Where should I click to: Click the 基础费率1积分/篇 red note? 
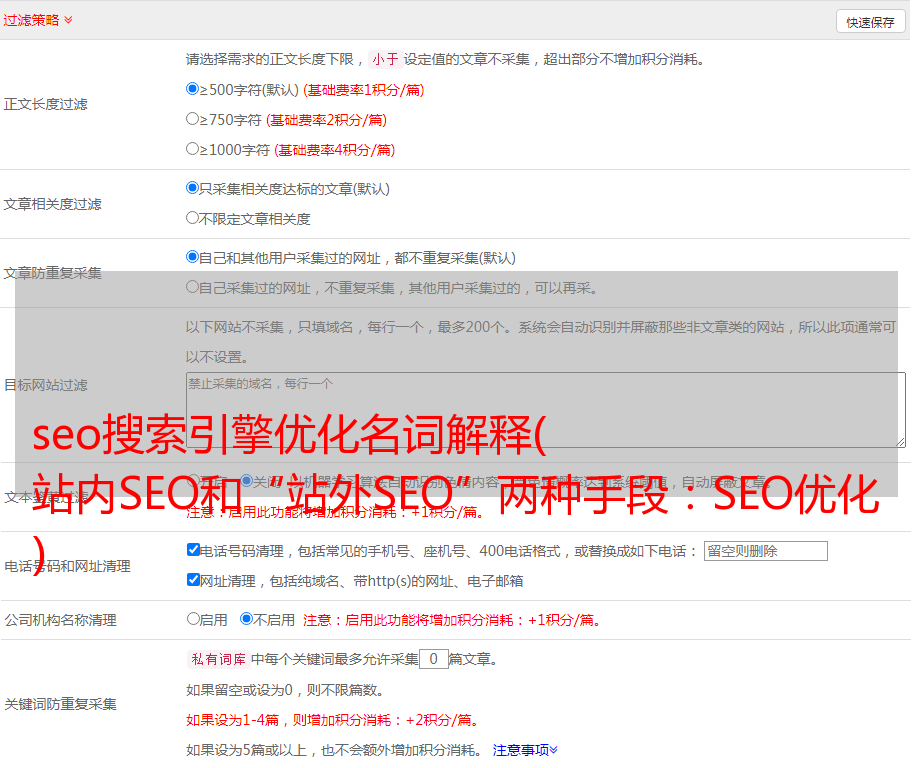[364, 90]
